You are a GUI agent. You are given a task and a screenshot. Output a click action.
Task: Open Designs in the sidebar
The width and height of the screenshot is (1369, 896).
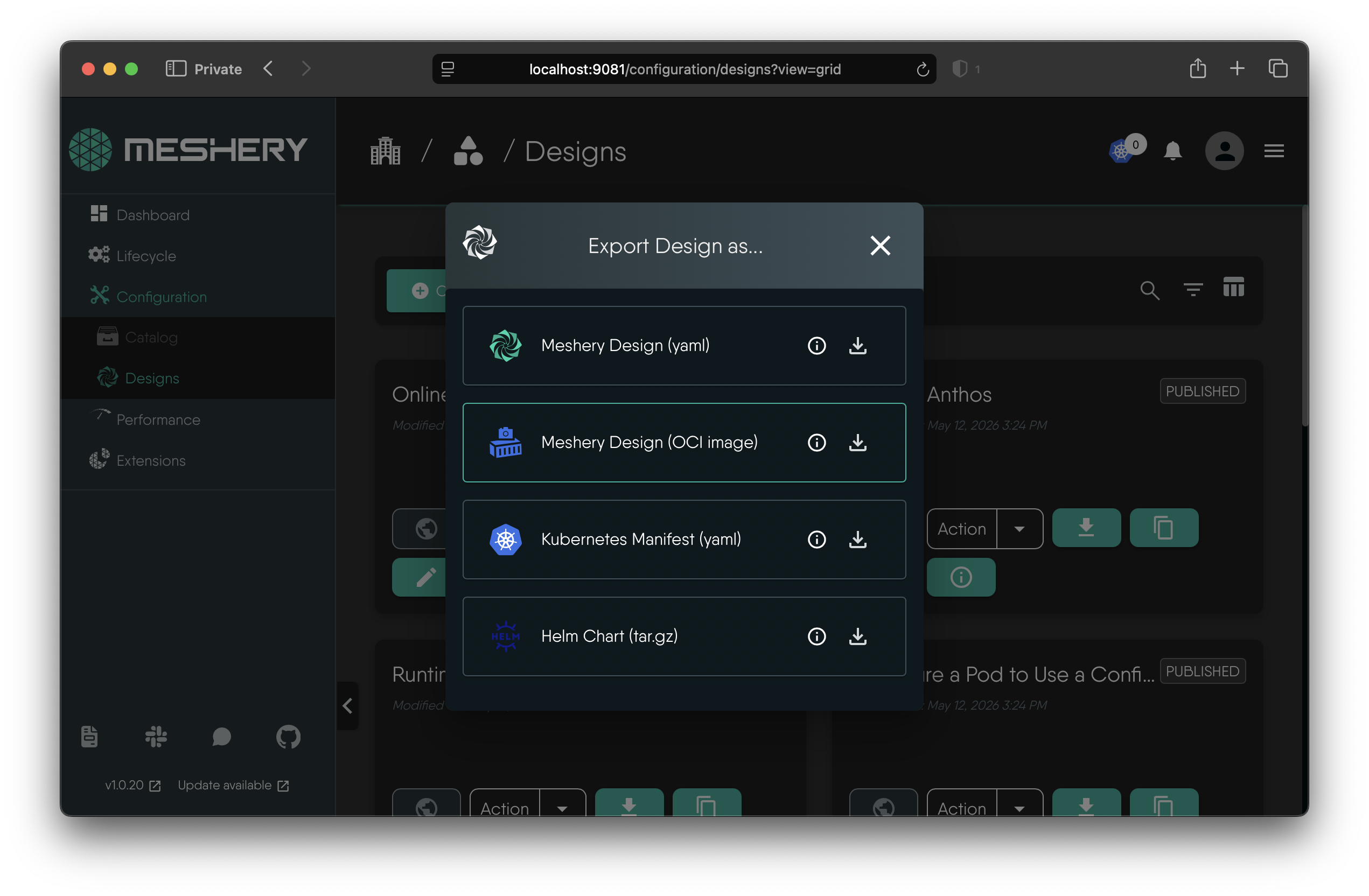click(197, 378)
